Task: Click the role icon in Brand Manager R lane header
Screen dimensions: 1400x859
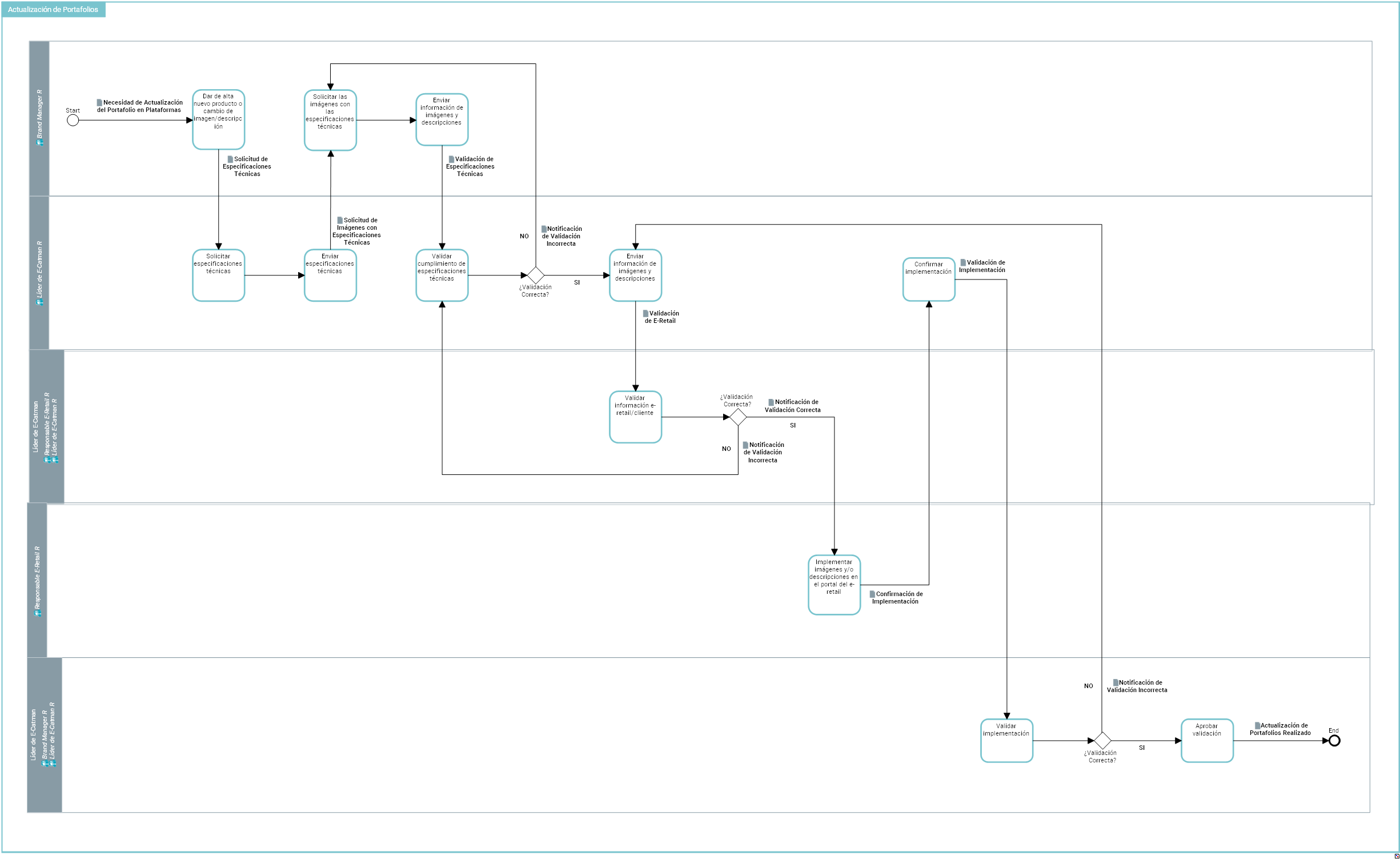Action: click(40, 143)
